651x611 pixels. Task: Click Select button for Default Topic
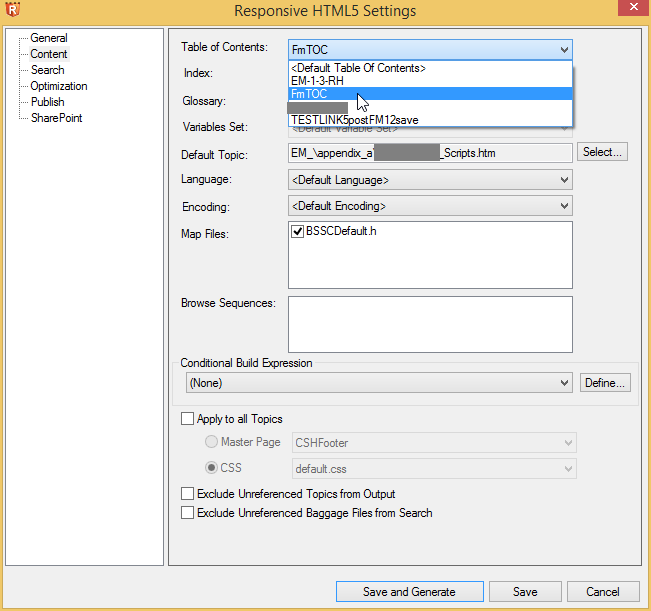602,152
